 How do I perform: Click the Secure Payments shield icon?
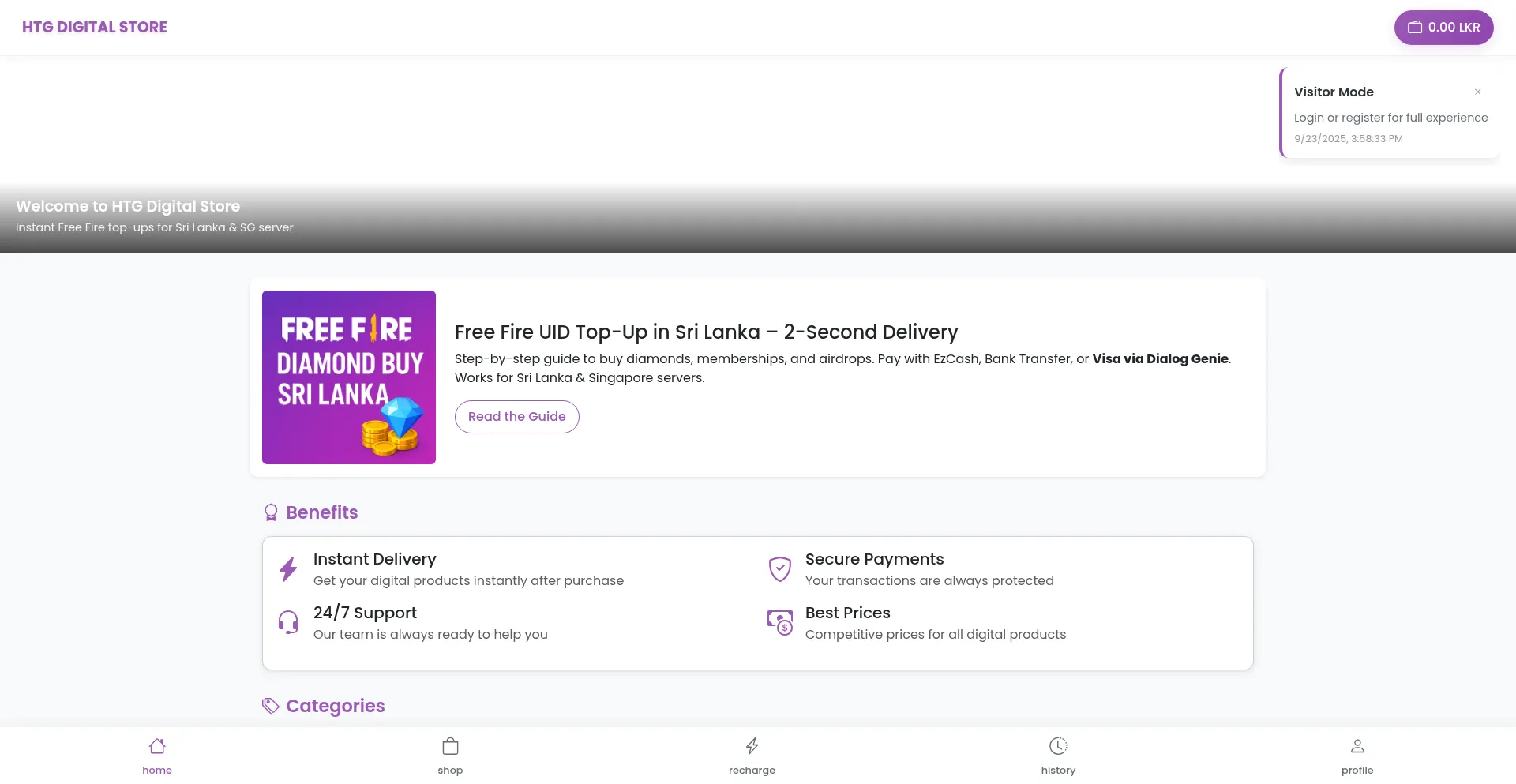[x=780, y=569]
